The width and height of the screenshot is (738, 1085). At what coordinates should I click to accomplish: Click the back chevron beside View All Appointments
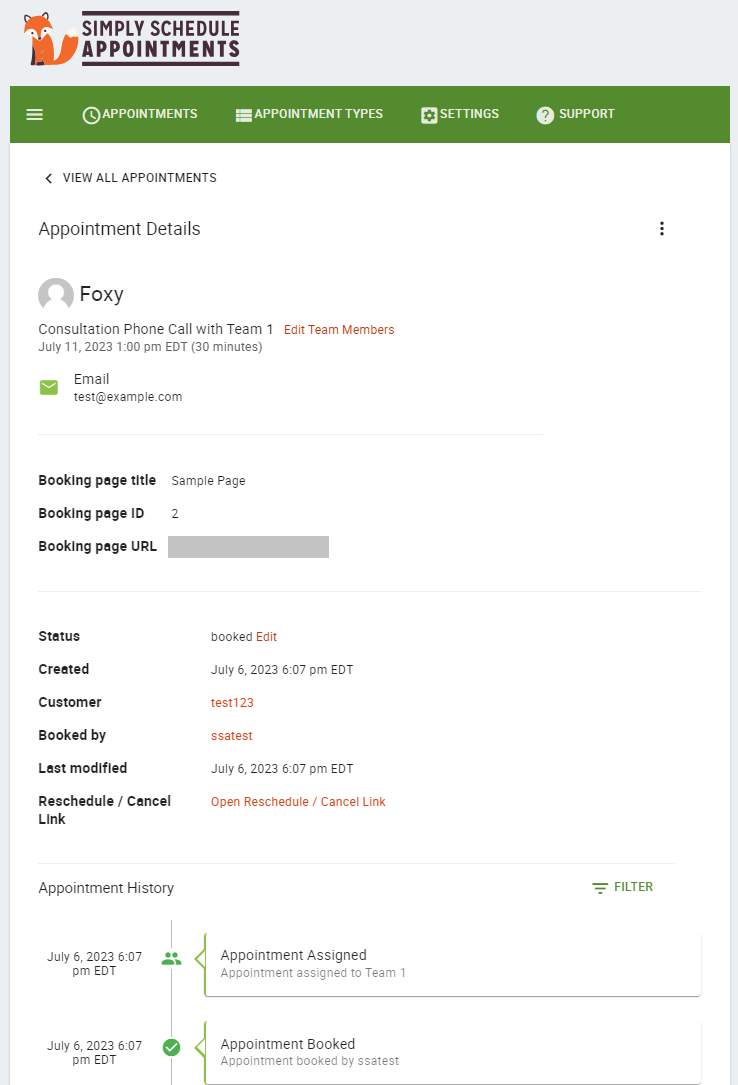(x=48, y=178)
